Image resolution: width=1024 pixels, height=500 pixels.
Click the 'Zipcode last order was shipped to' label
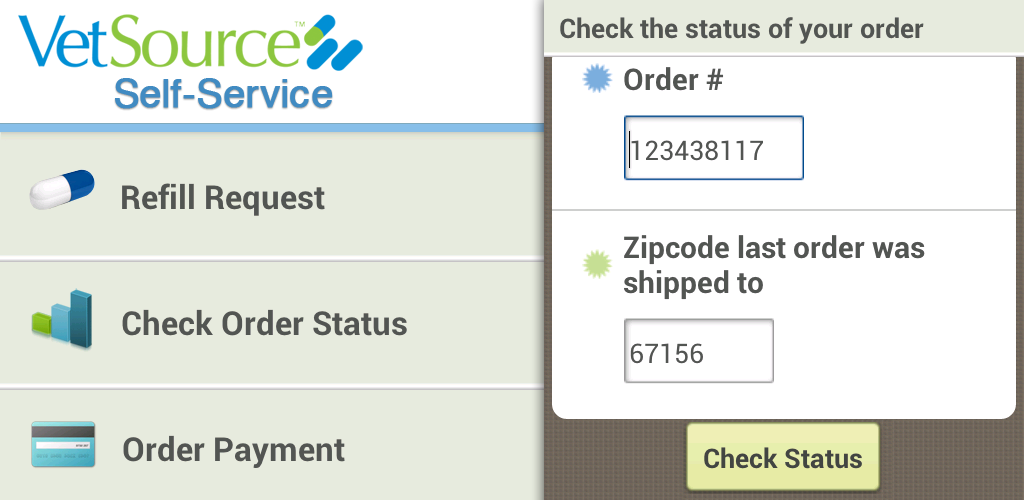point(773,265)
